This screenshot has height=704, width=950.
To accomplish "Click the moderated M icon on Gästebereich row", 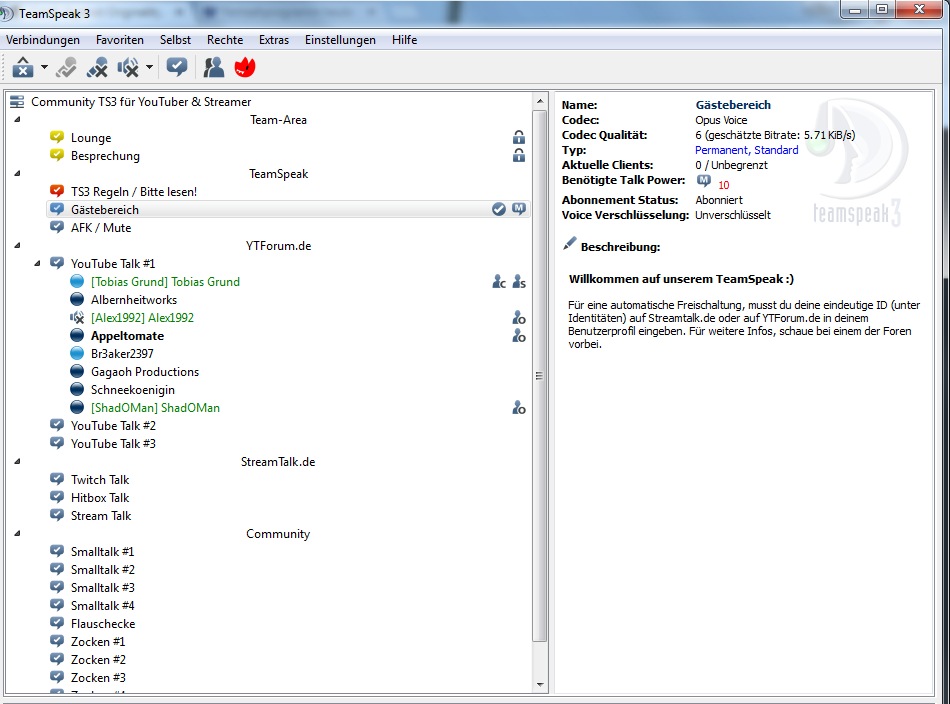I will (x=519, y=209).
